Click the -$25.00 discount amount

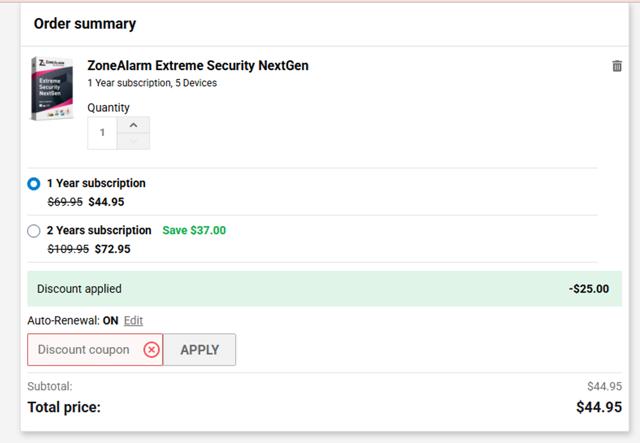click(589, 289)
